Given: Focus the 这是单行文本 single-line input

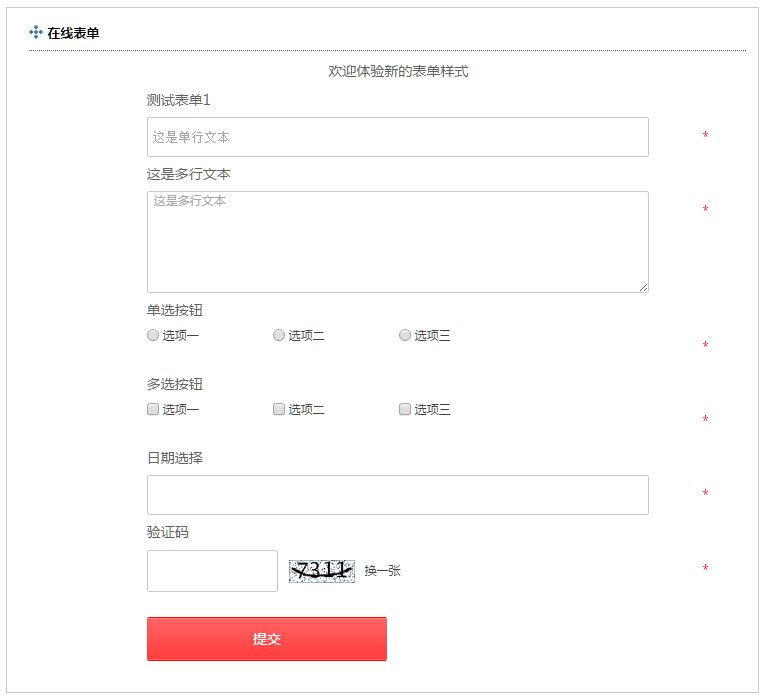Looking at the screenshot, I should tap(397, 137).
